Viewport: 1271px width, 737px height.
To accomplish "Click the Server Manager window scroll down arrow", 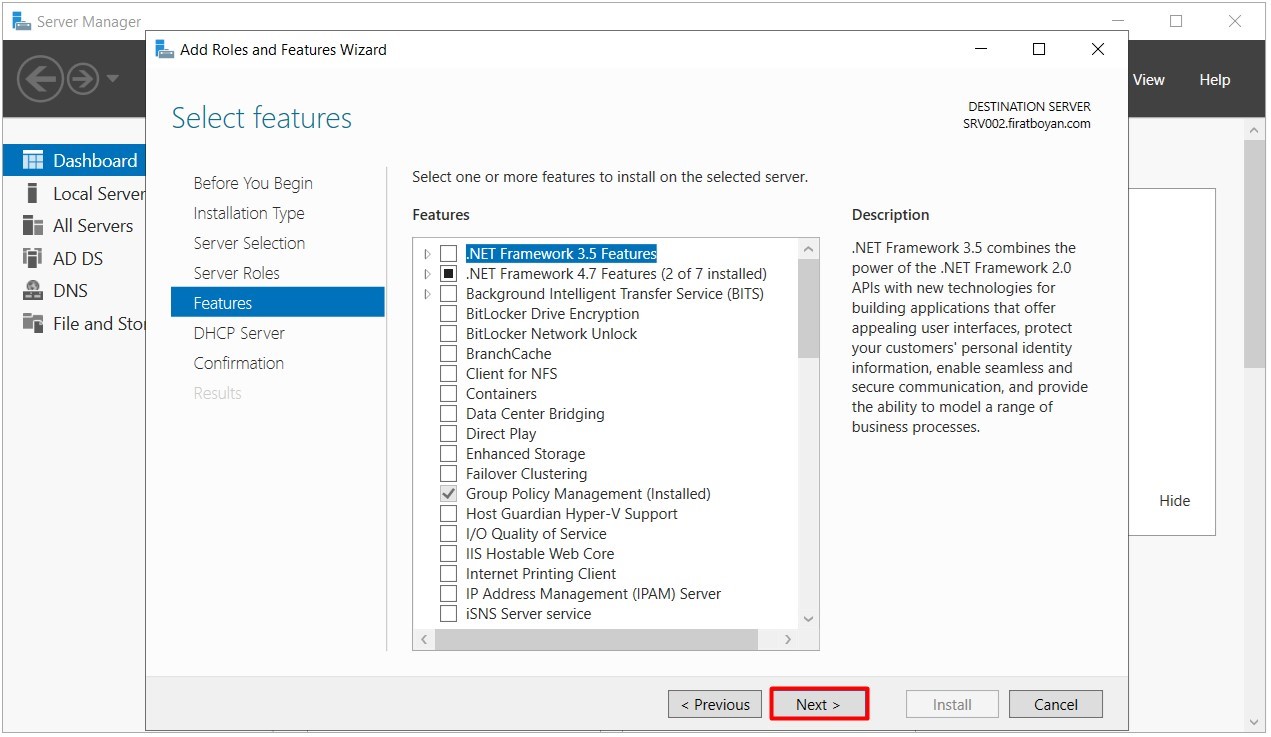I will 1254,721.
